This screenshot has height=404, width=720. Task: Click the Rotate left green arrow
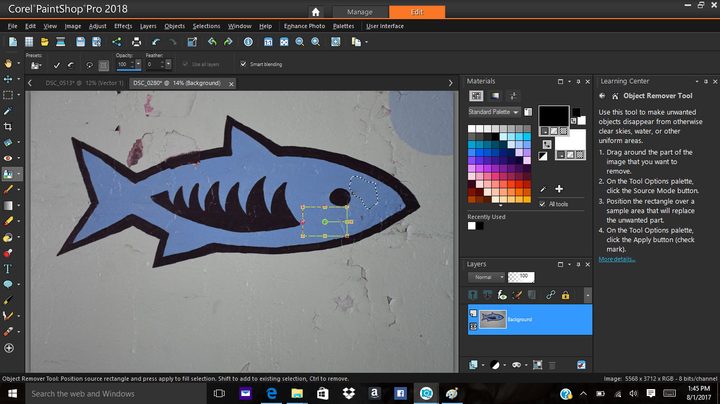[212, 42]
